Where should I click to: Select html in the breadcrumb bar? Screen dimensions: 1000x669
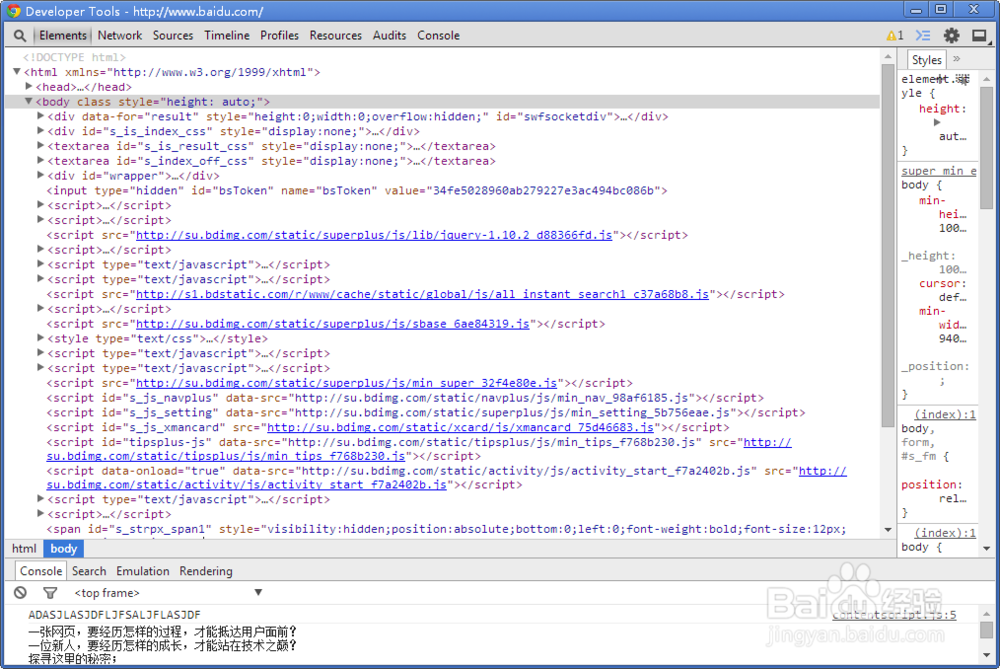(24, 548)
